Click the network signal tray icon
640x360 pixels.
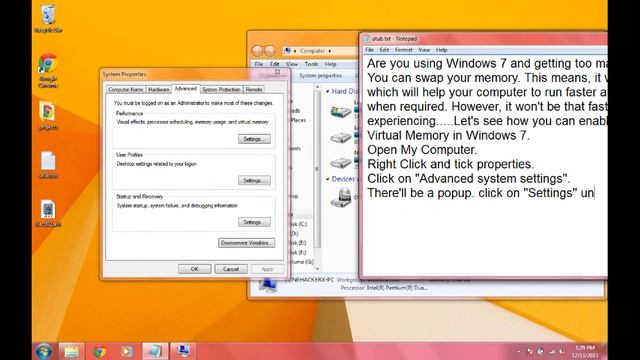tap(551, 351)
